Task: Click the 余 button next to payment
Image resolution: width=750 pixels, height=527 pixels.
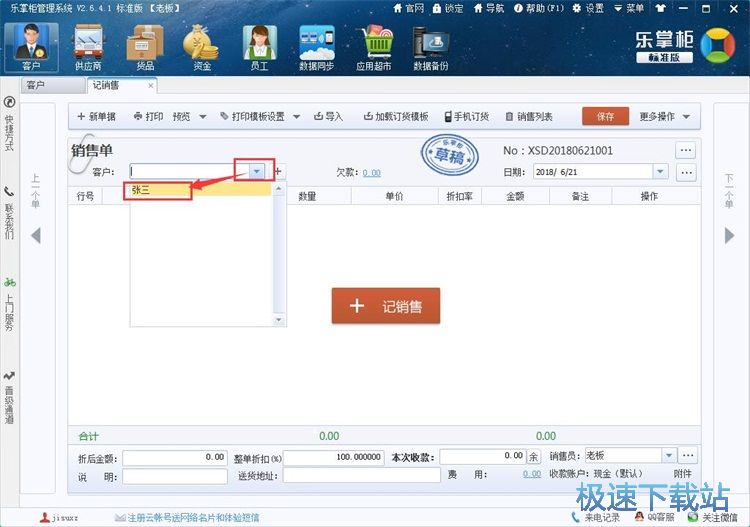Action: [x=533, y=457]
